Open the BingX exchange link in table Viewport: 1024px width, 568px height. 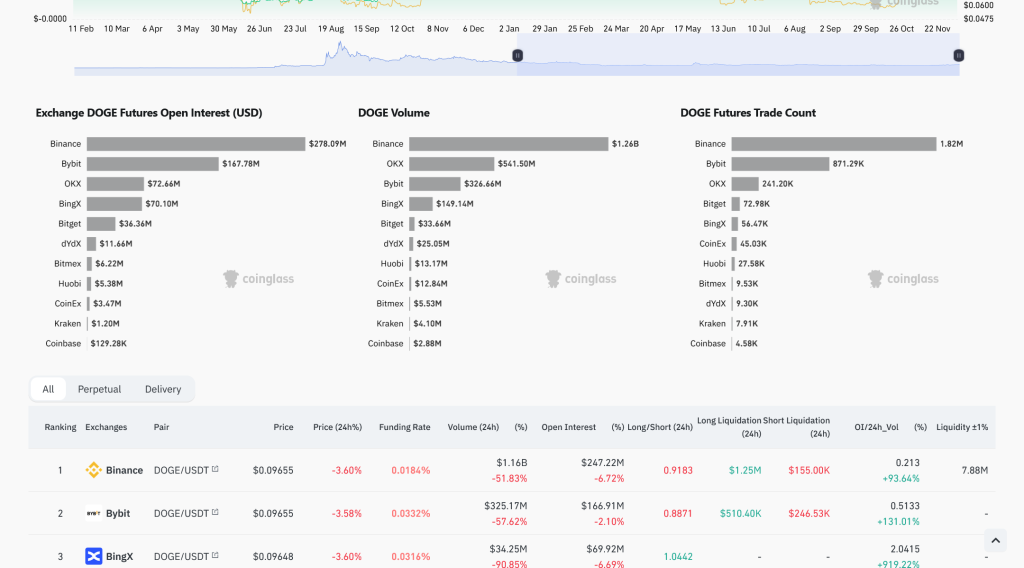click(x=119, y=556)
